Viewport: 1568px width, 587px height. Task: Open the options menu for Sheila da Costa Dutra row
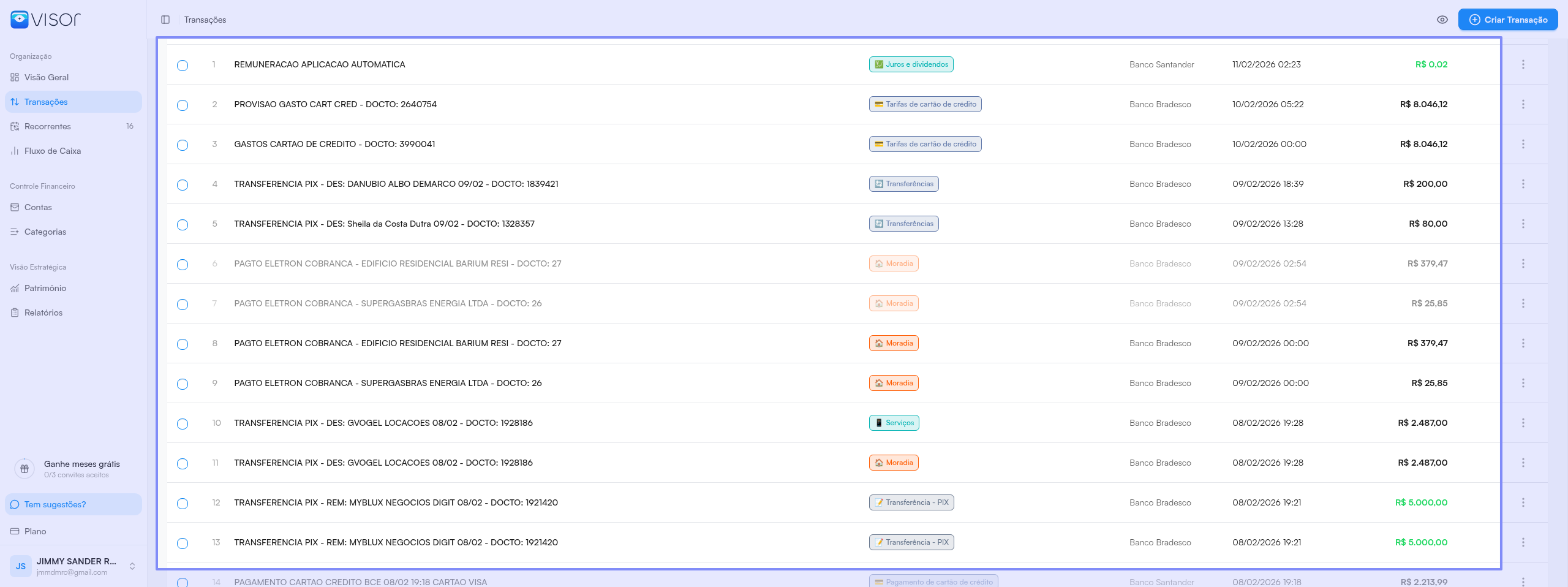pos(1523,224)
